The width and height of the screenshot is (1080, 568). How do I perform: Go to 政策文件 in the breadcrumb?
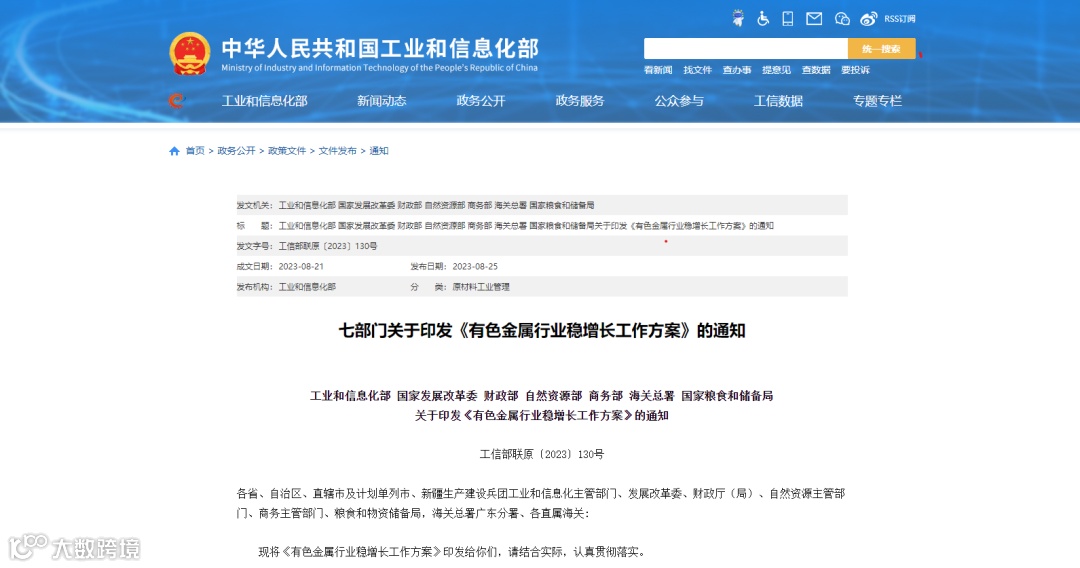pyautogui.click(x=287, y=151)
